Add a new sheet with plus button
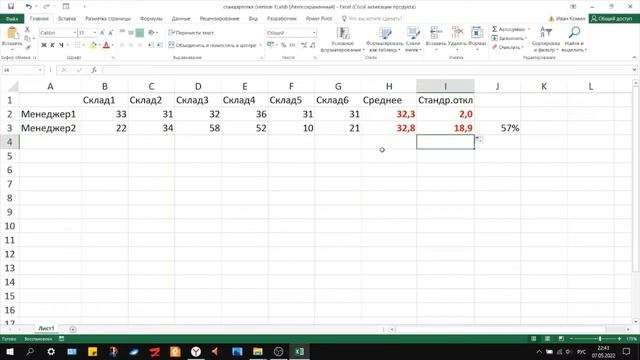The image size is (640, 360). pos(73,329)
